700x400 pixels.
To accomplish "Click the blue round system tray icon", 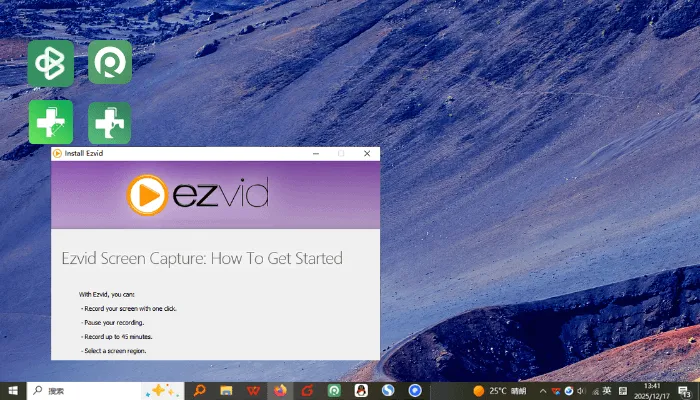I will pos(569,392).
